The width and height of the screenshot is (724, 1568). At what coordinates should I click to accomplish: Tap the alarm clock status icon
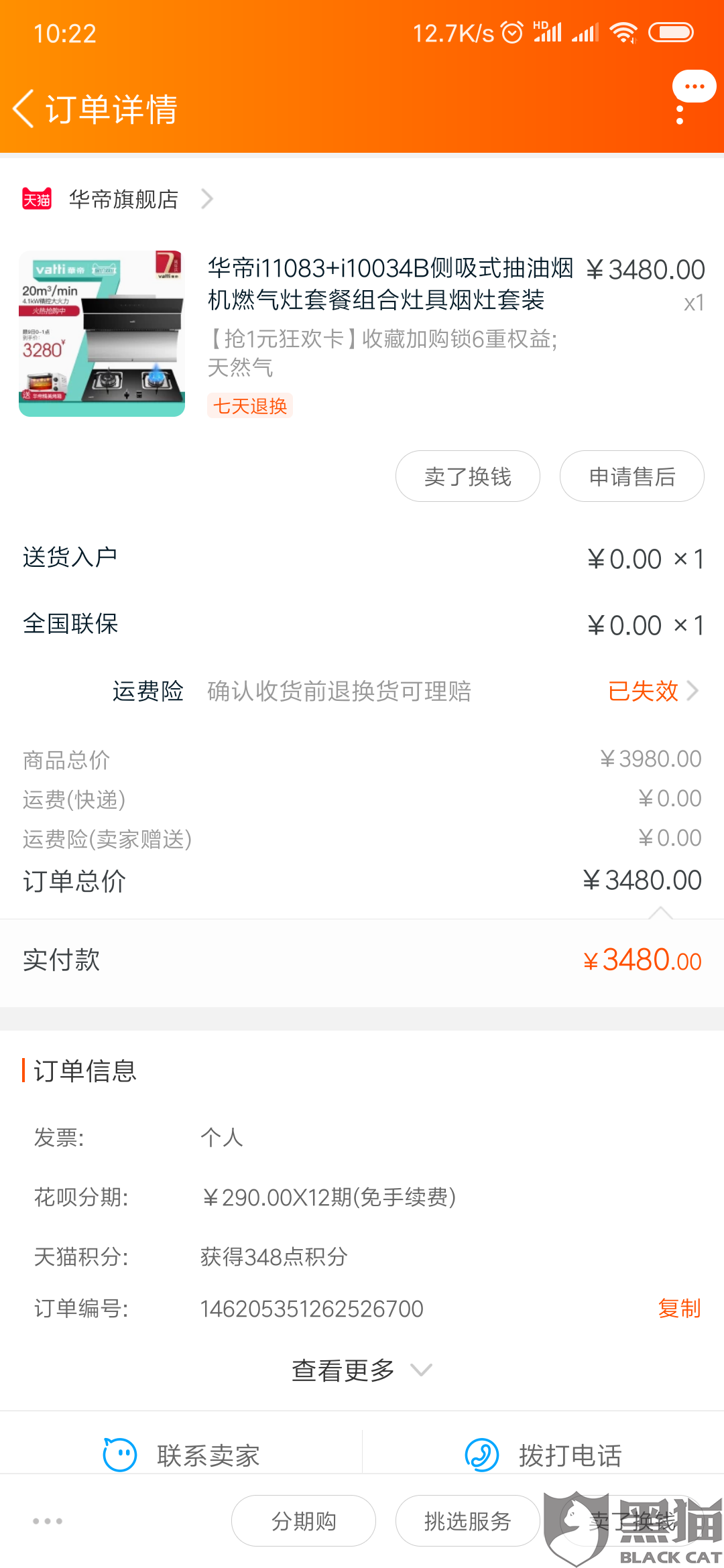512,32
